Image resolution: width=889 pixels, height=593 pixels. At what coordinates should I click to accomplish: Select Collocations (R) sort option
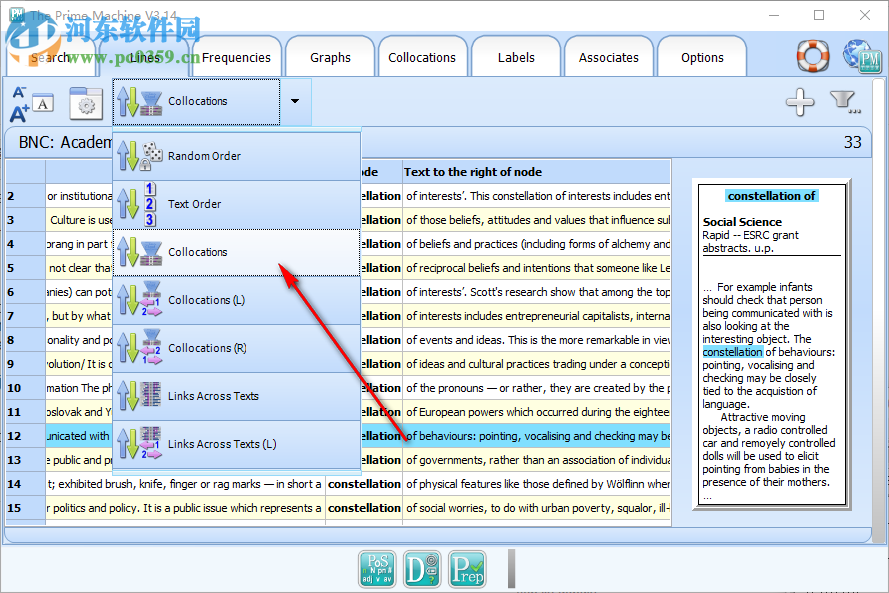(237, 348)
